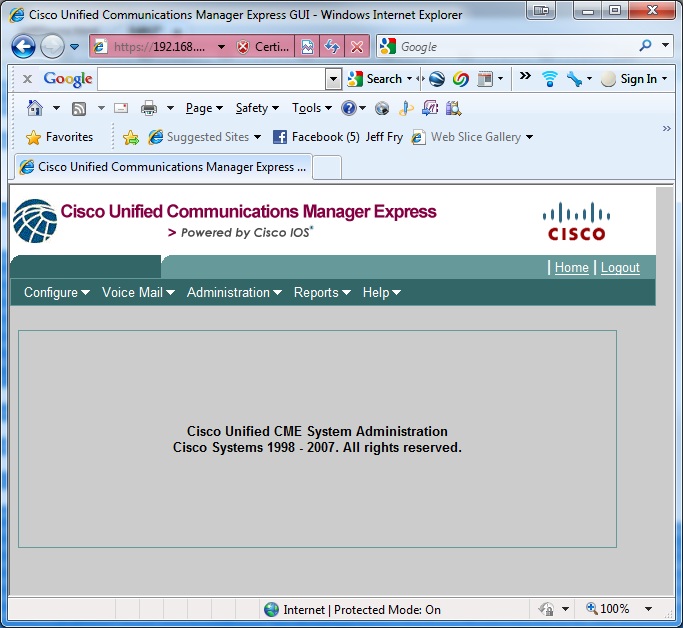Open the Web Slice Gallery dropdown

[473, 137]
